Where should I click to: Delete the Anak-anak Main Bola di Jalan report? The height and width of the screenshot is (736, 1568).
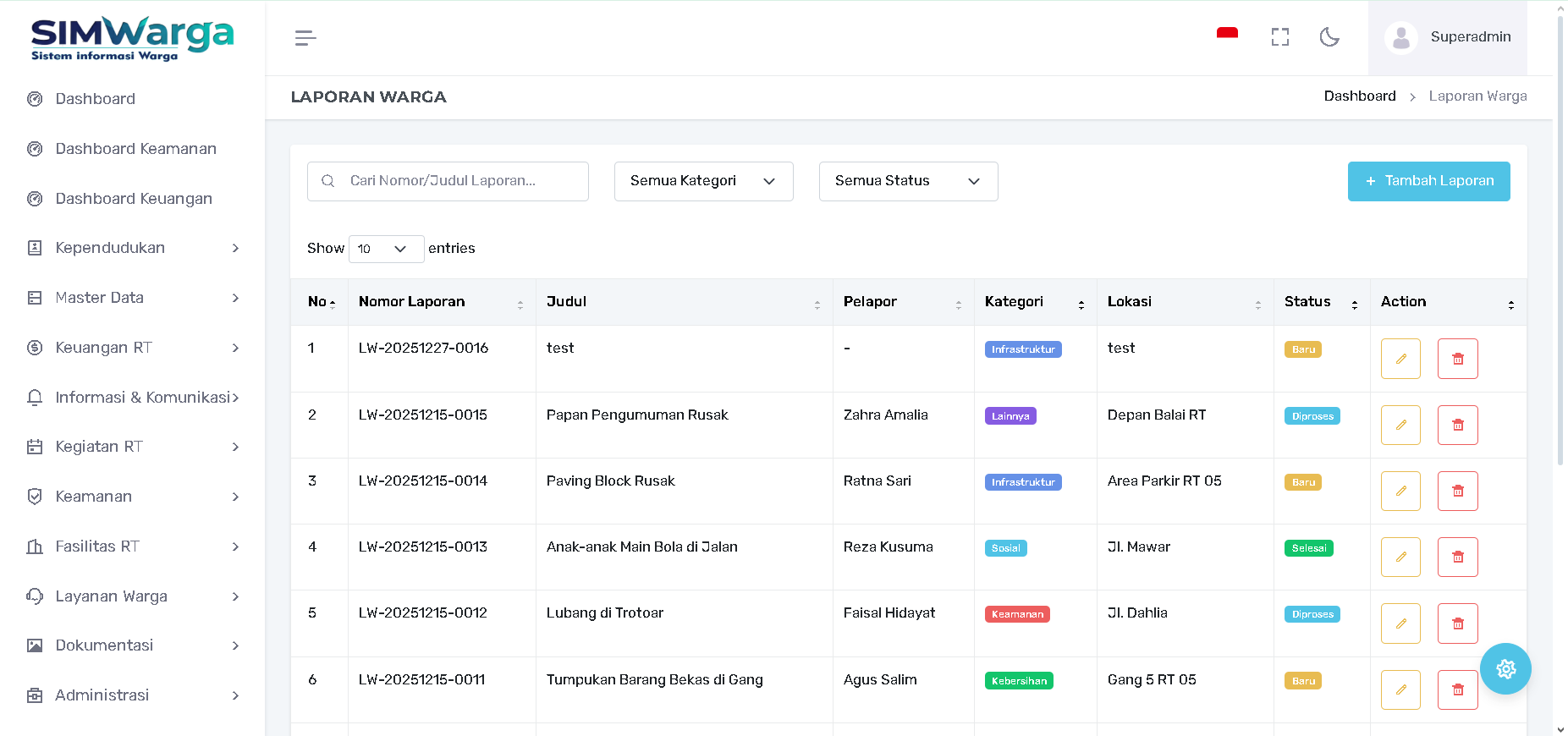(1457, 557)
